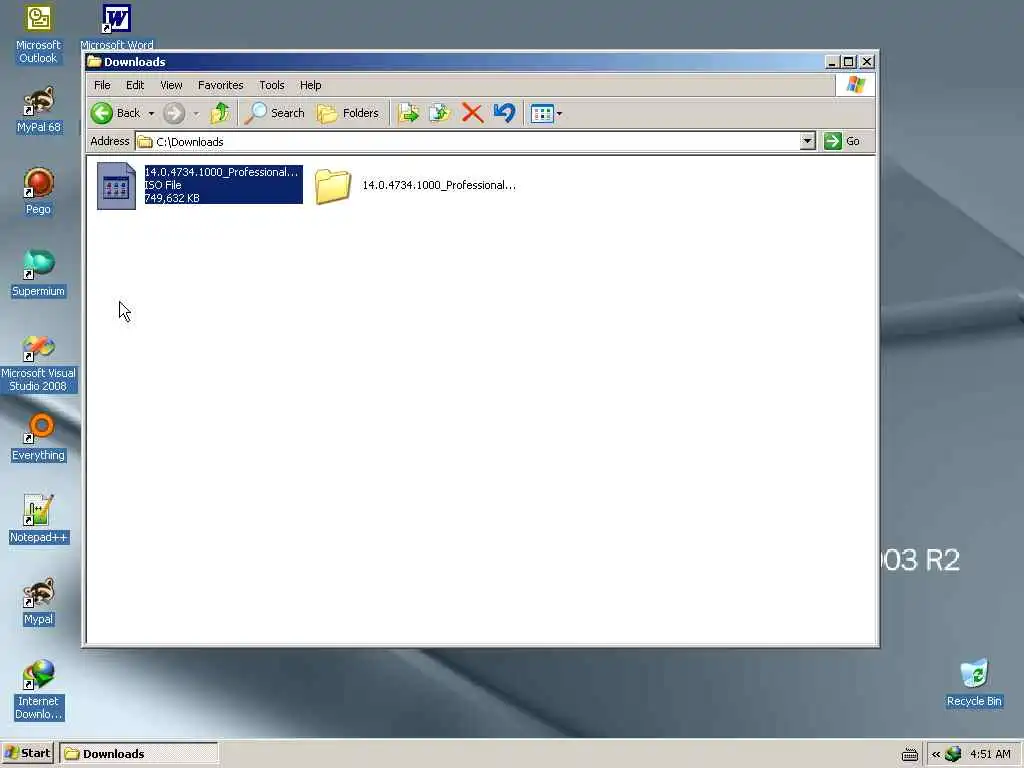
Task: Select Mypal raccoon desktop shortcut
Action: (38, 602)
